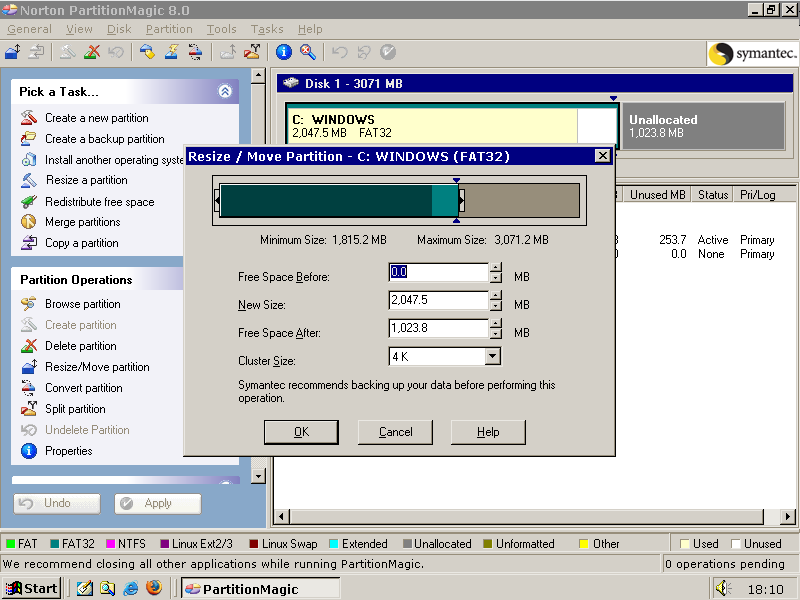The height and width of the screenshot is (600, 800).
Task: Open the notepad icon in Quick Launch
Action: point(85,588)
